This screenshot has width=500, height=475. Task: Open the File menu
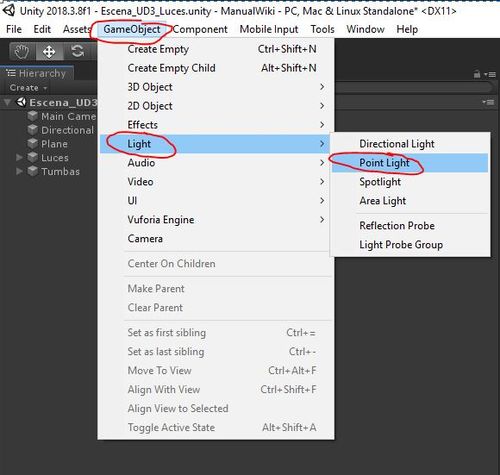point(14,29)
